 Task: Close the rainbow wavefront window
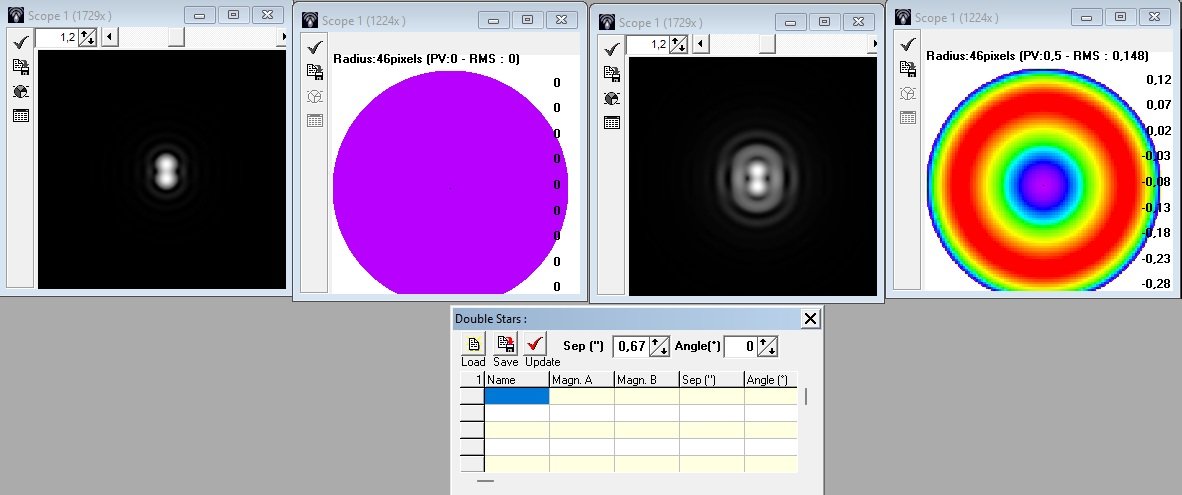[1155, 16]
